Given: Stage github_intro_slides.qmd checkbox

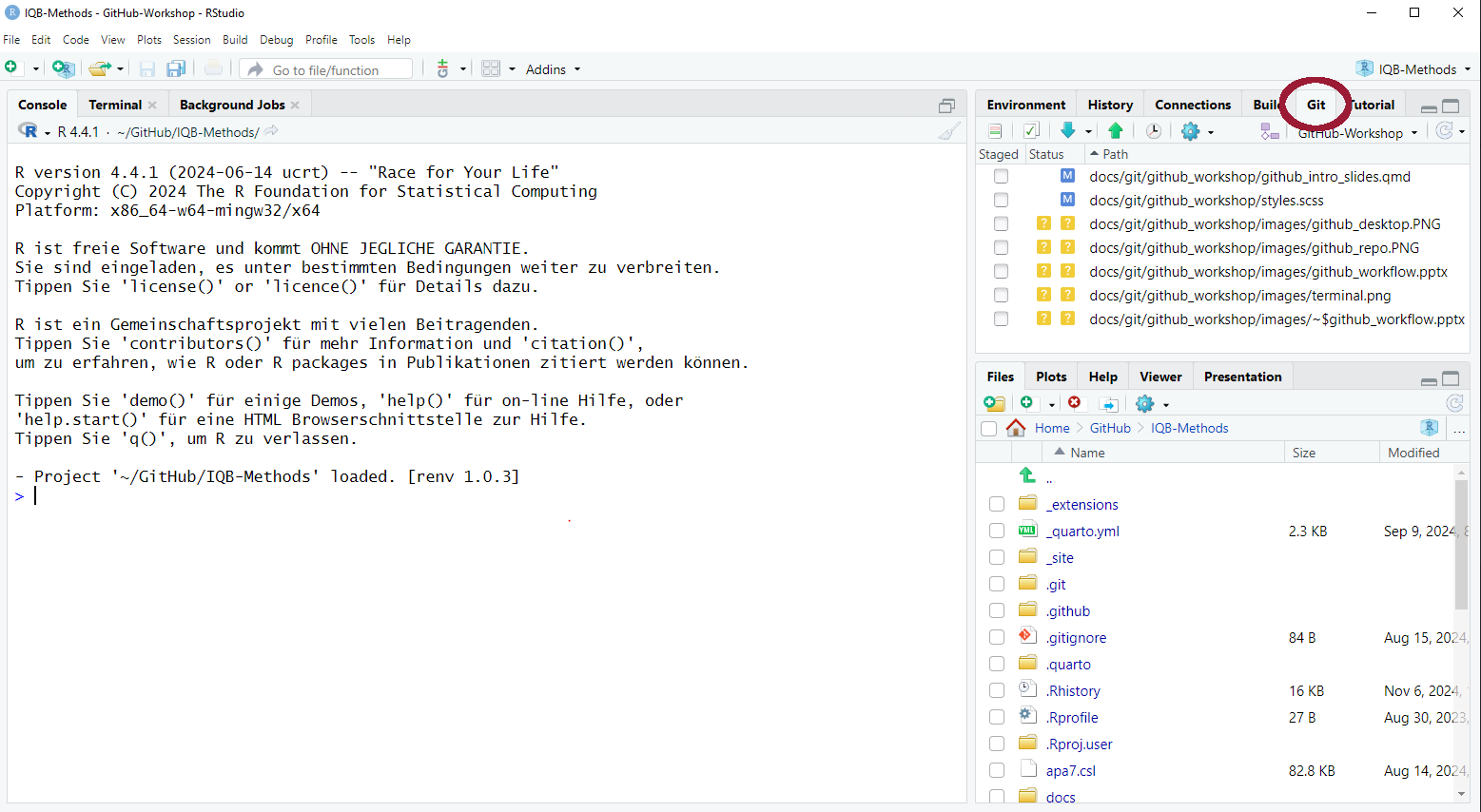Looking at the screenshot, I should coord(1001,177).
